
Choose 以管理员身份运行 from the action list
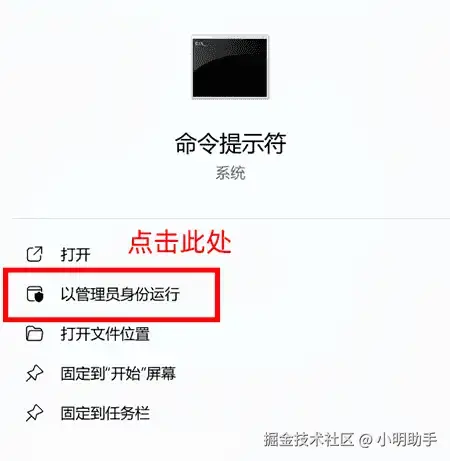[x=120, y=294]
